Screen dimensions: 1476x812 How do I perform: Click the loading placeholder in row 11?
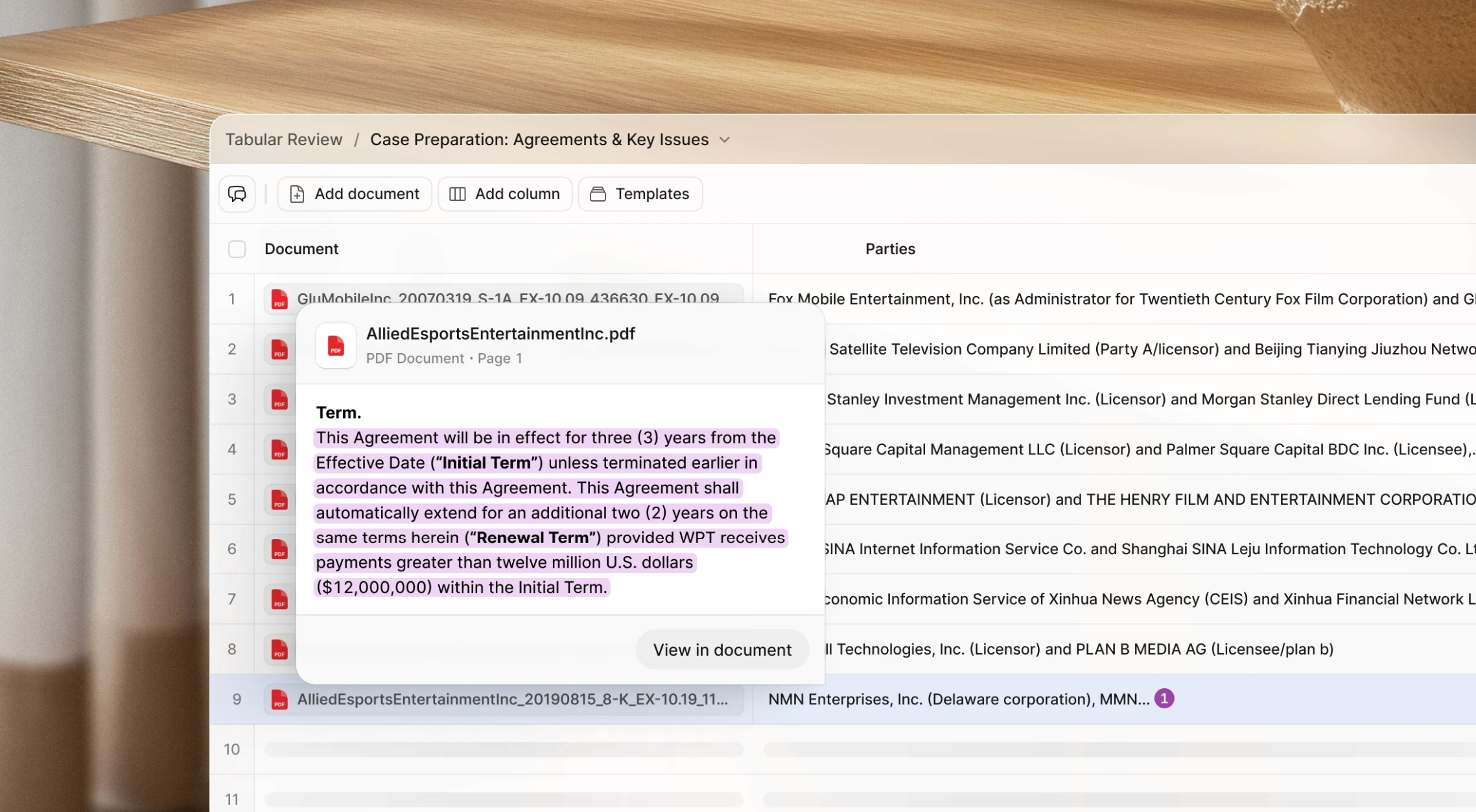pos(504,799)
